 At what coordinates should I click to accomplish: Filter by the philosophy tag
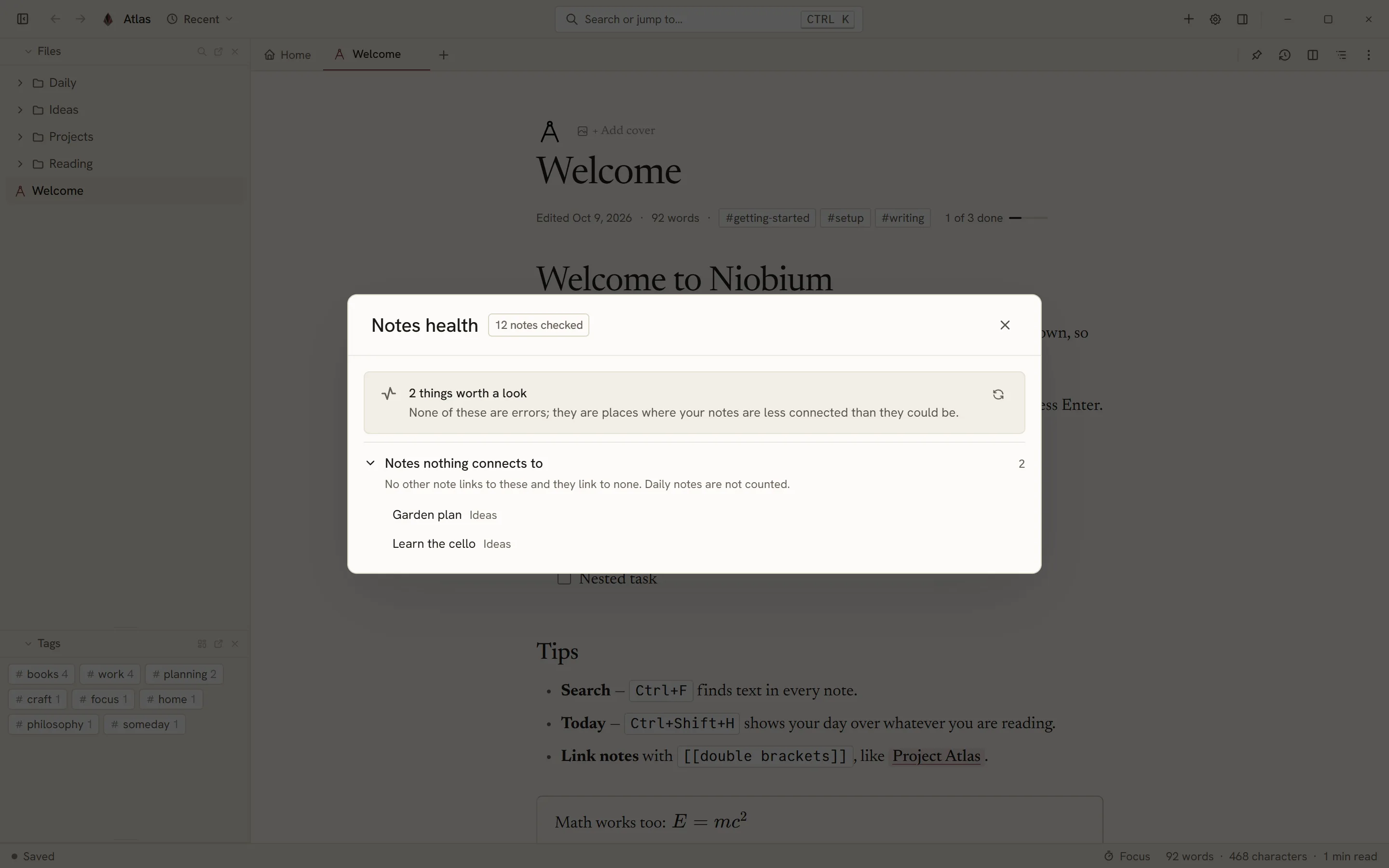coord(54,724)
